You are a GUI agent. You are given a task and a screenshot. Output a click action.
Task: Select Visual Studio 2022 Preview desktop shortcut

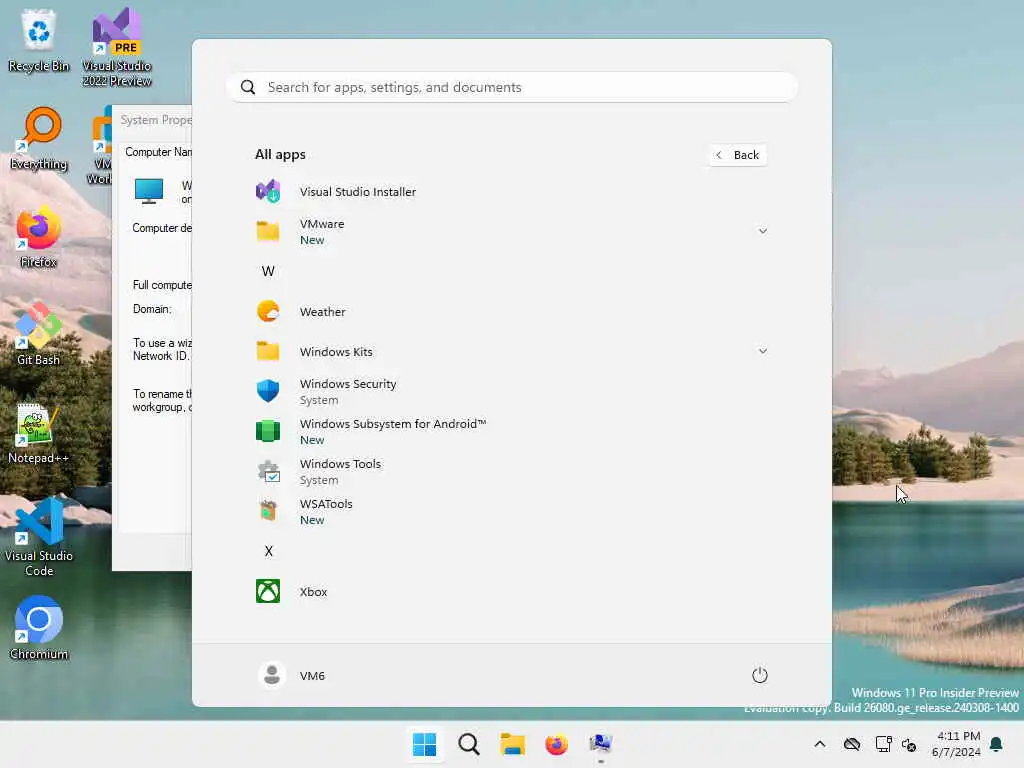pos(116,48)
